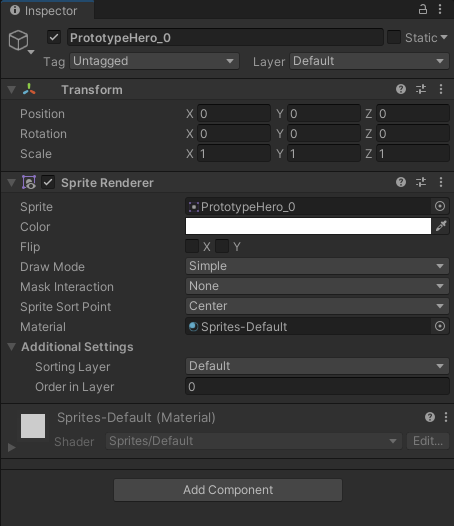Open Sprite Renderer context menu dots
The image size is (454, 526).
click(x=441, y=182)
